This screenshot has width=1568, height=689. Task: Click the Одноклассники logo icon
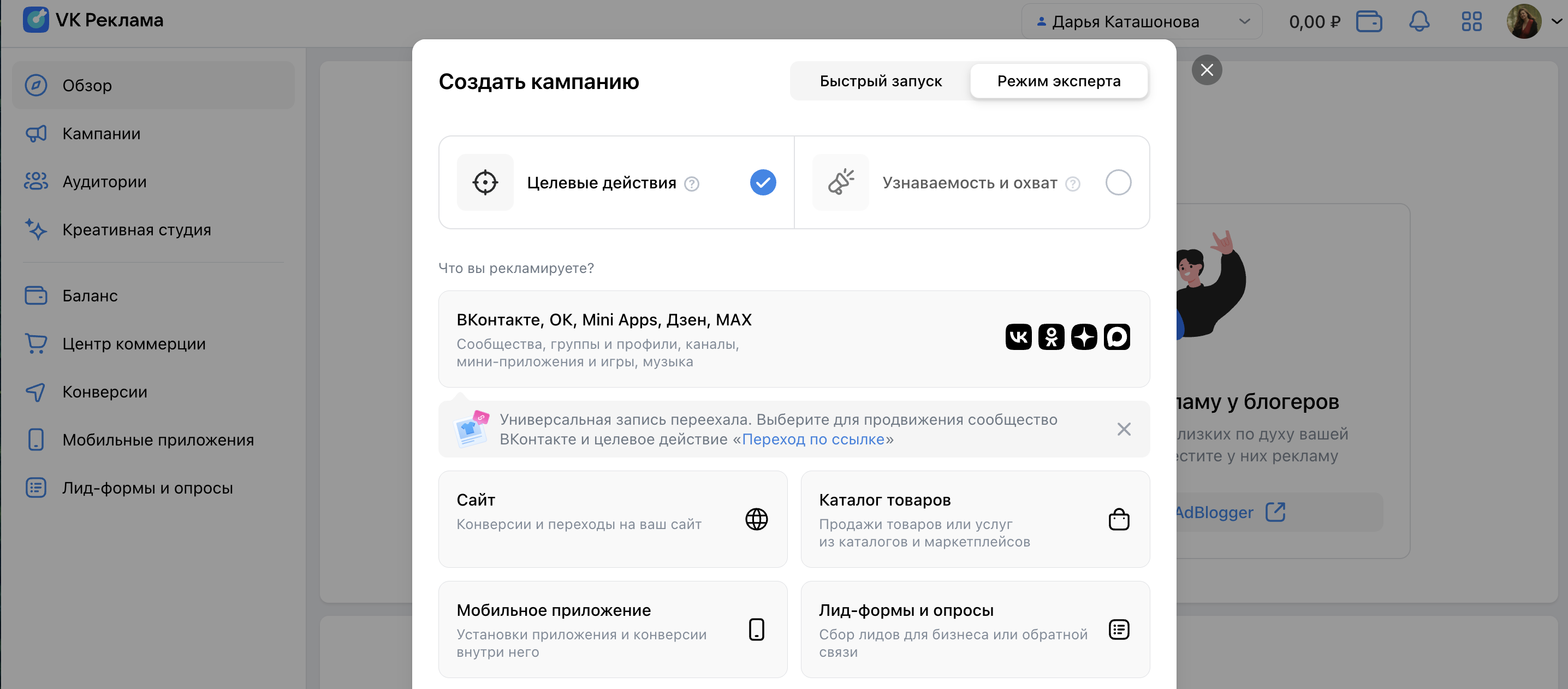tap(1051, 337)
